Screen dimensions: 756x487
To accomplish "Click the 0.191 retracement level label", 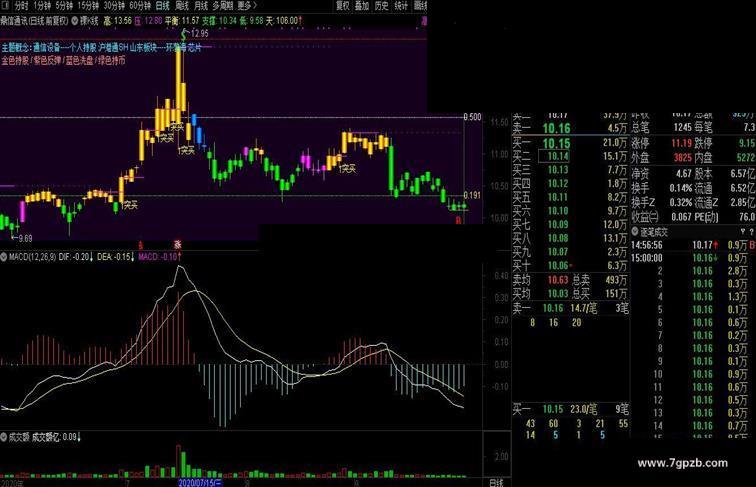I will click(472, 195).
